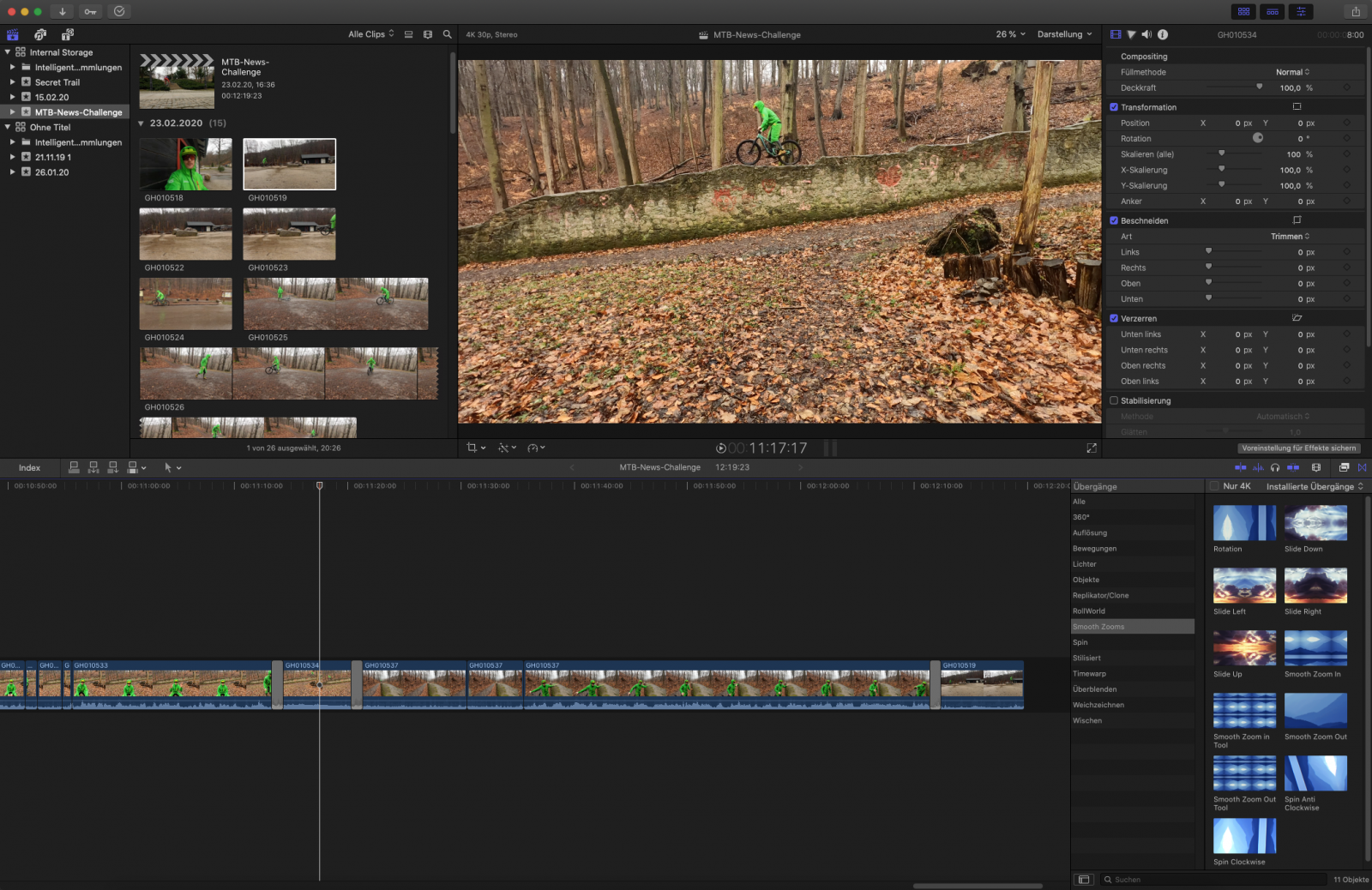Open the keyword editor key icon
This screenshot has width=1372, height=890.
pos(90,11)
